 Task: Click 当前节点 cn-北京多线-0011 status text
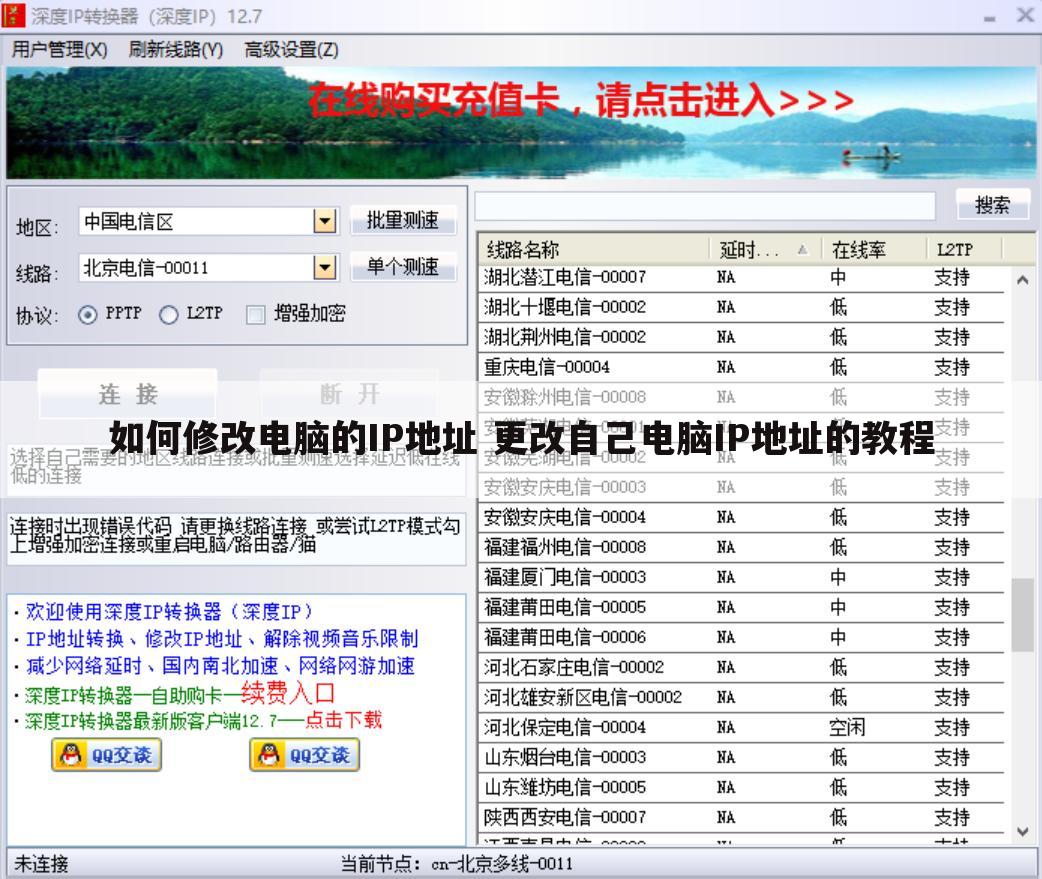point(457,864)
